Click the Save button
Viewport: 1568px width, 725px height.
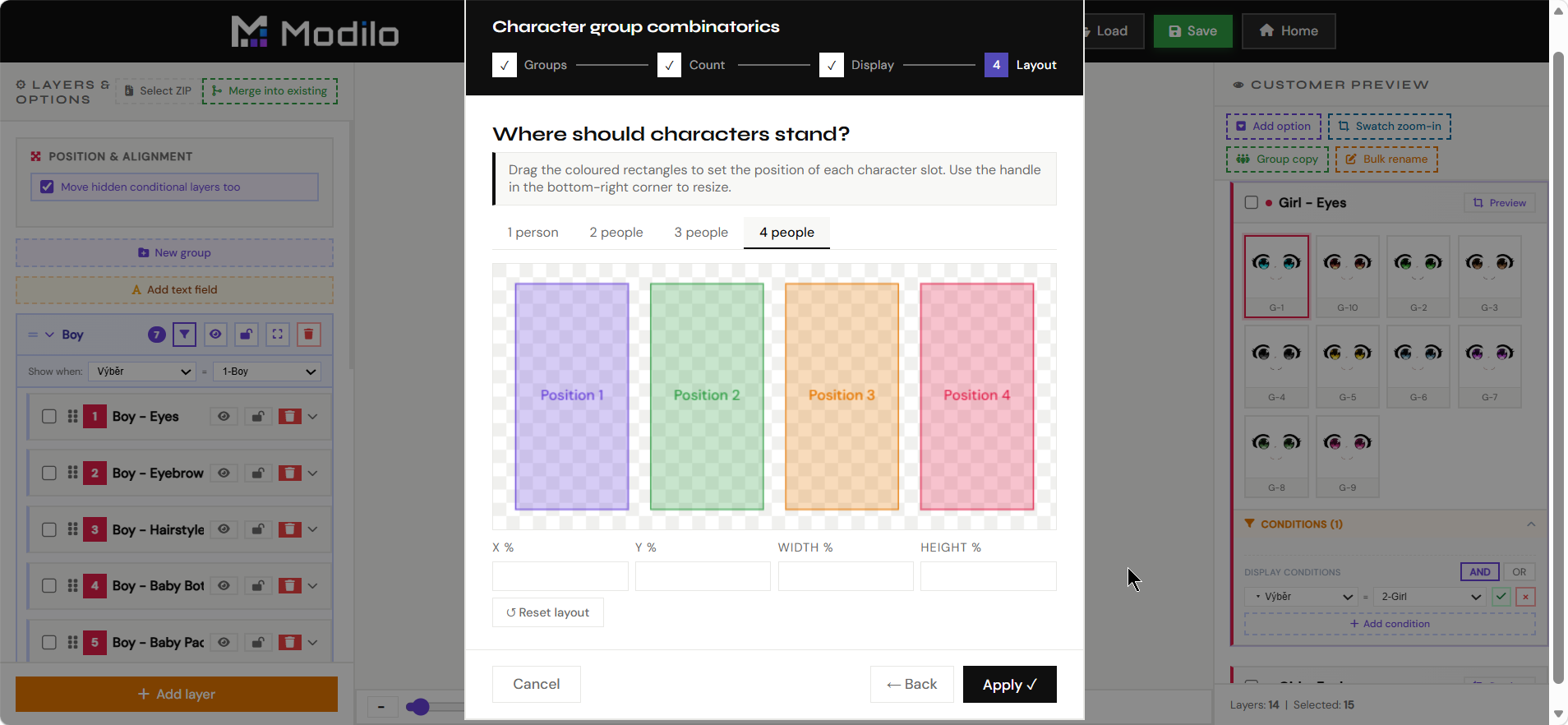[x=1192, y=31]
